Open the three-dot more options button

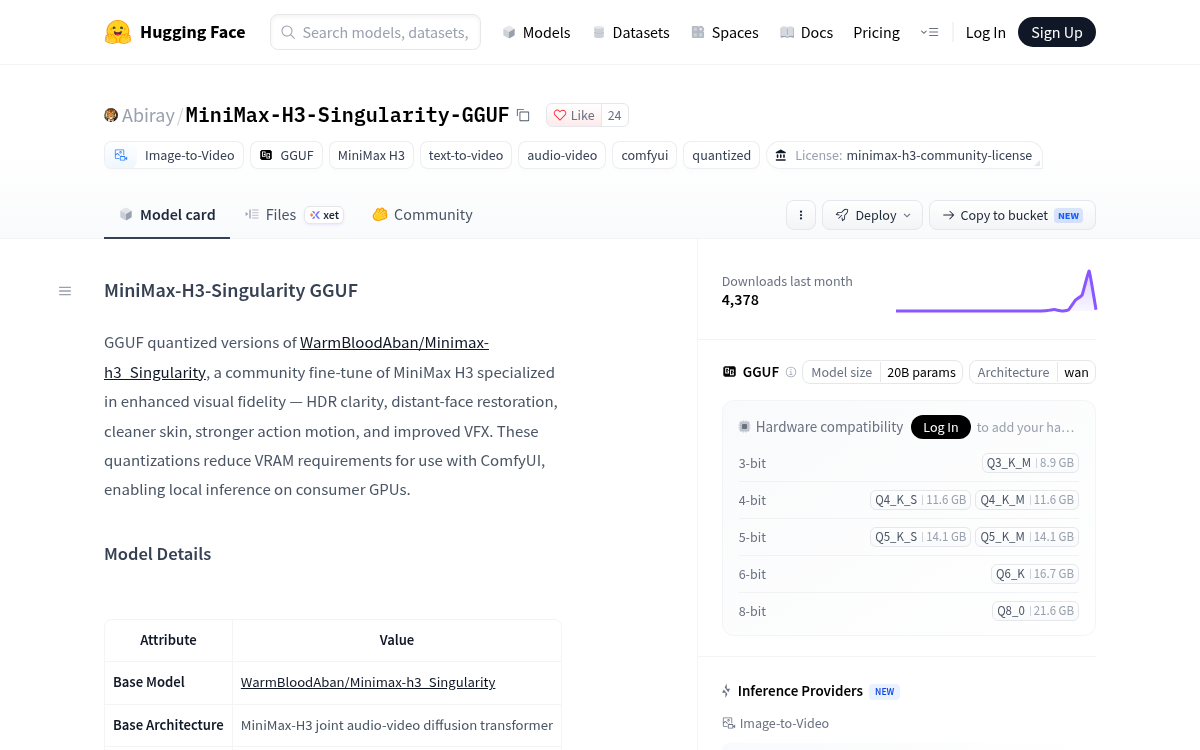pos(800,215)
